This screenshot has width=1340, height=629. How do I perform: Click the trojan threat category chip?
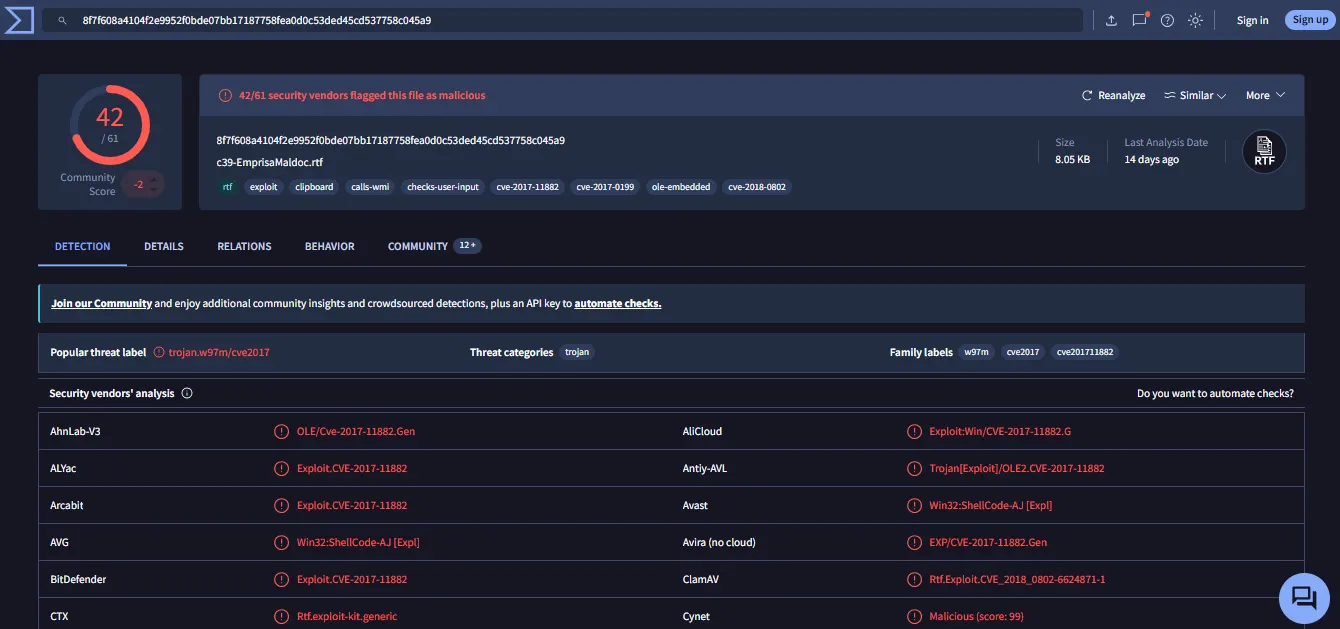click(577, 353)
